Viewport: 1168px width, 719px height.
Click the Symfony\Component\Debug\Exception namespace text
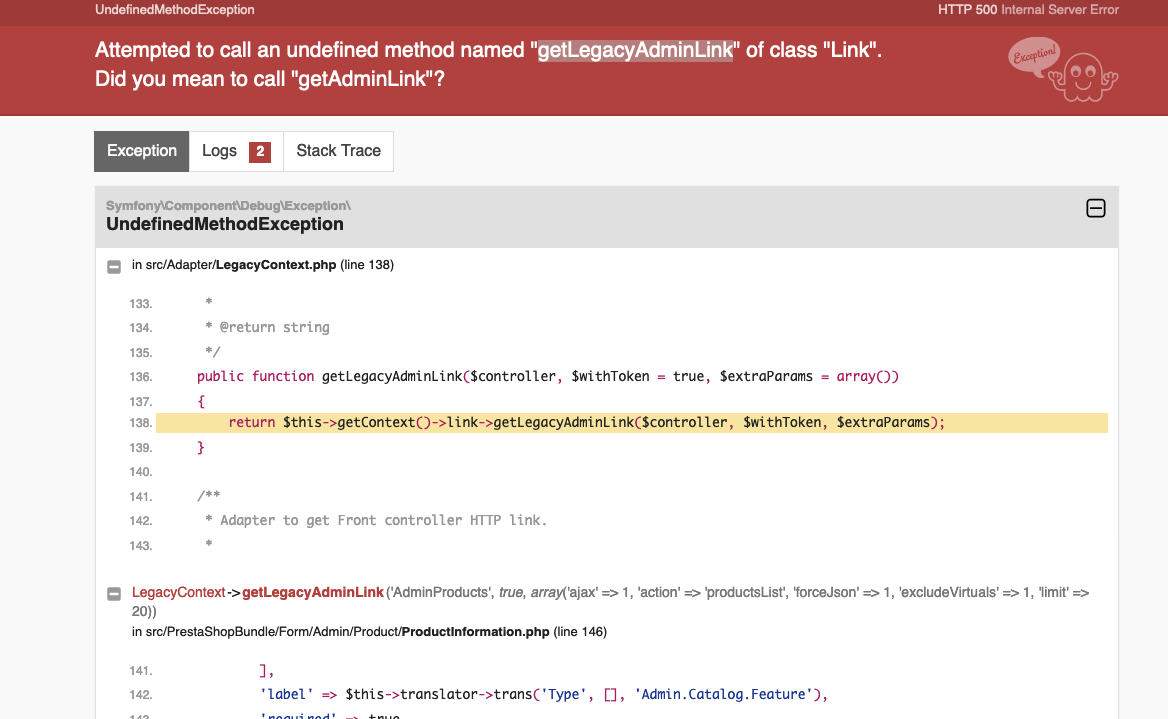point(228,206)
